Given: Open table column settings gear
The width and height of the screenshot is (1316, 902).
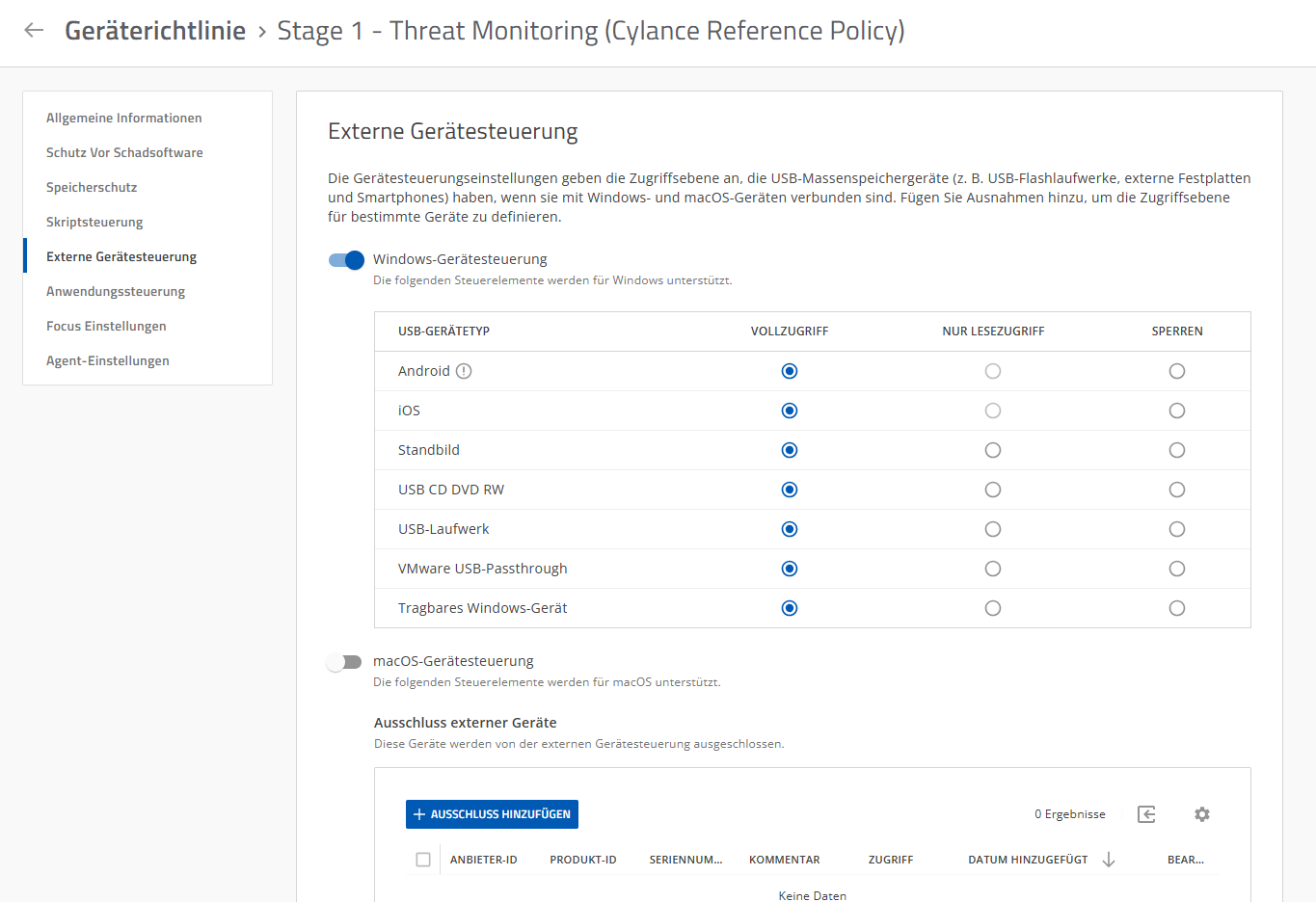Looking at the screenshot, I should 1201,814.
